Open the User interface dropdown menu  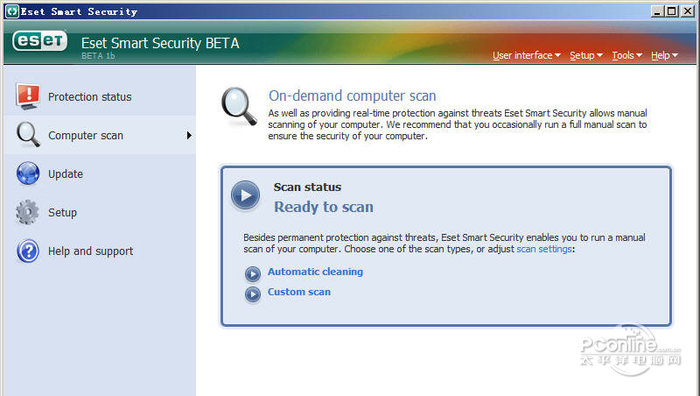pyautogui.click(x=526, y=55)
